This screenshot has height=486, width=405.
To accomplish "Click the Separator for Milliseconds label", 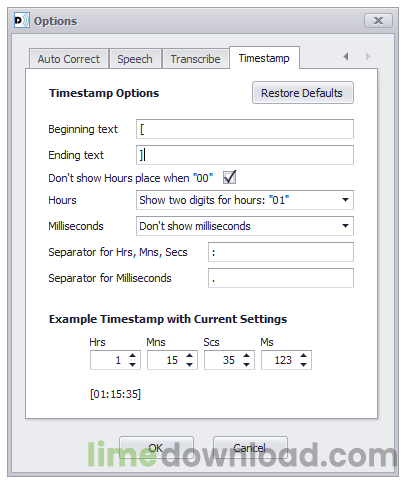I will point(110,278).
